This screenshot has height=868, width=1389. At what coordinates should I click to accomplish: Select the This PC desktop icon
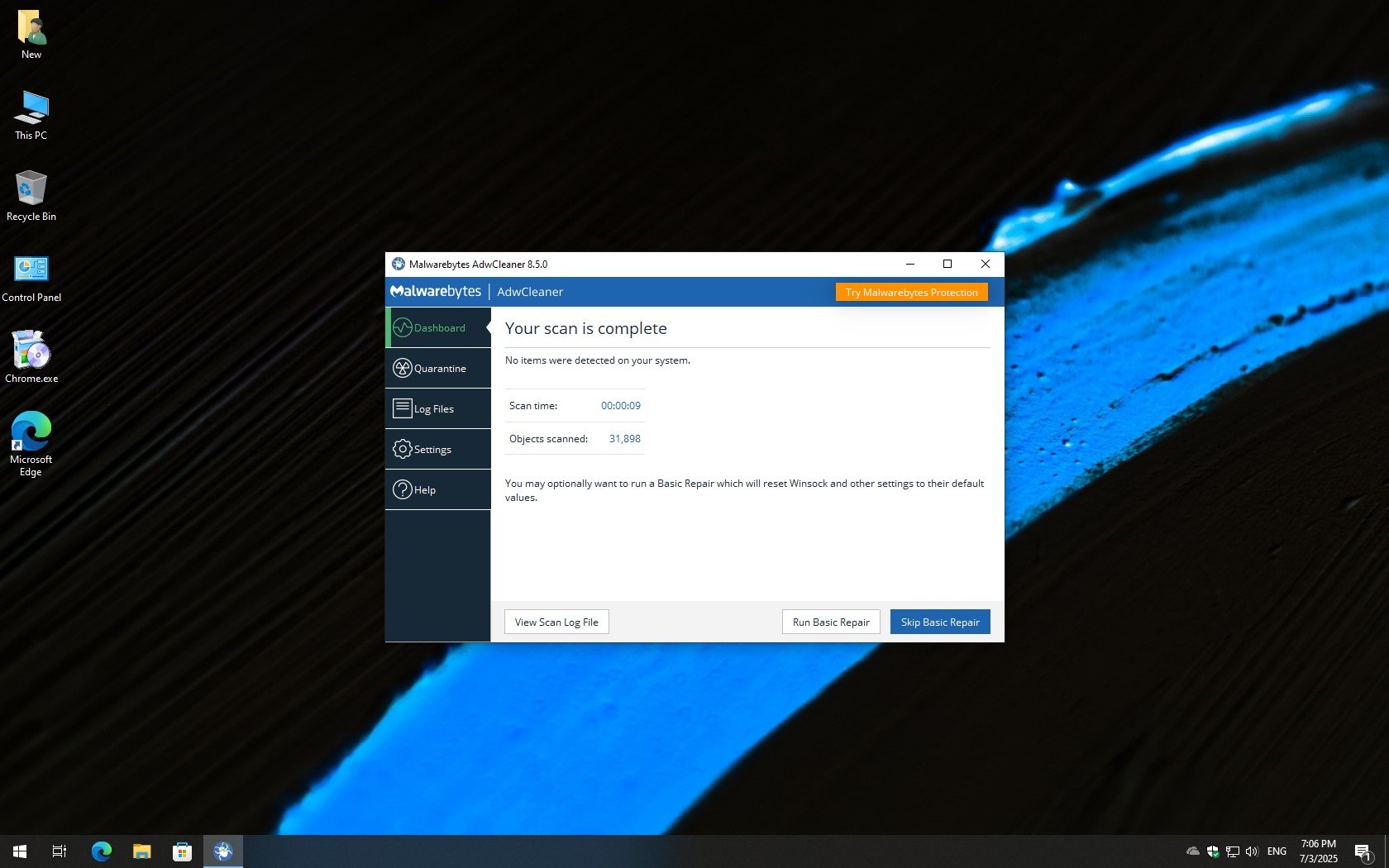coord(31,116)
